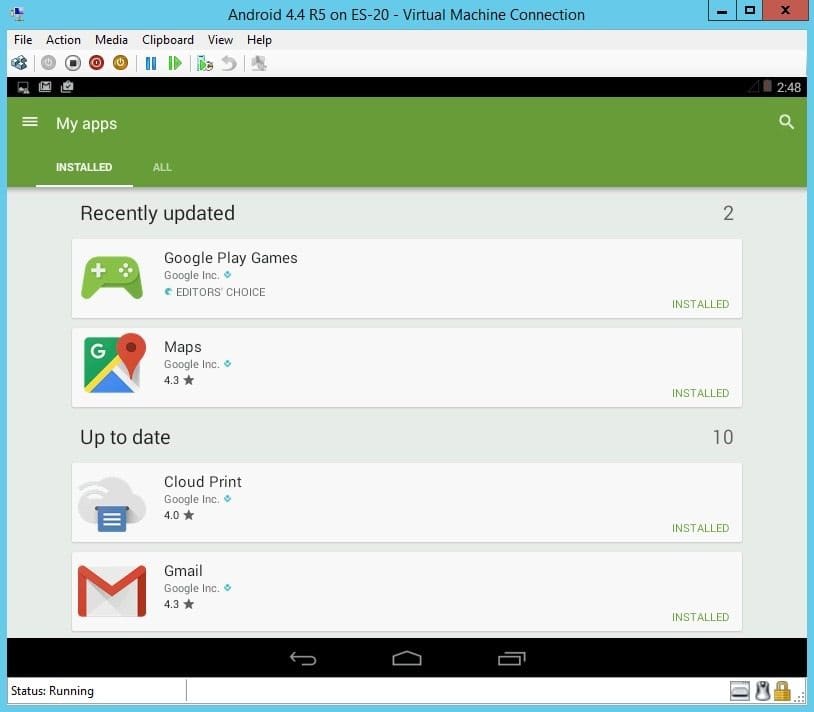This screenshot has height=712, width=814.
Task: Click the Recently updated count 2
Action: pyautogui.click(x=728, y=213)
